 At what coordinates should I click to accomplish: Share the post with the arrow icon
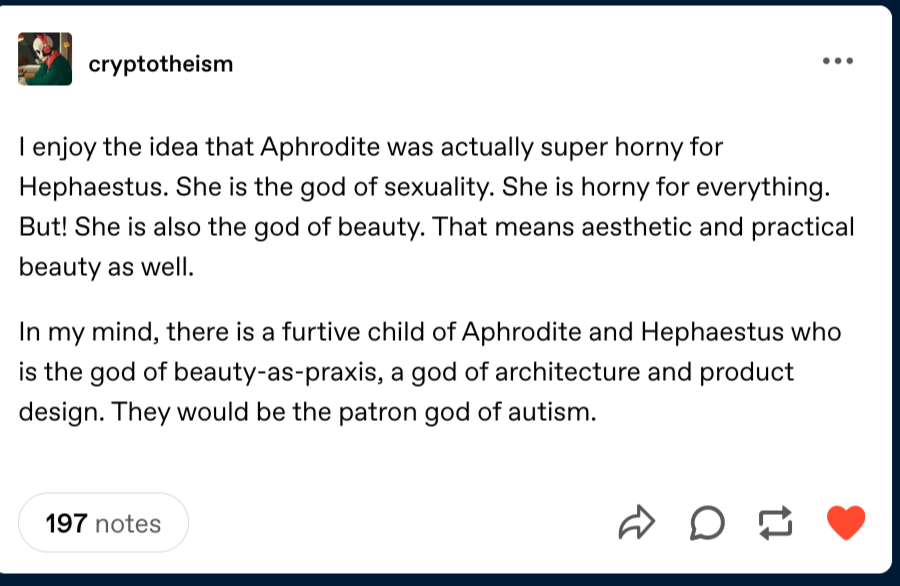[x=637, y=522]
